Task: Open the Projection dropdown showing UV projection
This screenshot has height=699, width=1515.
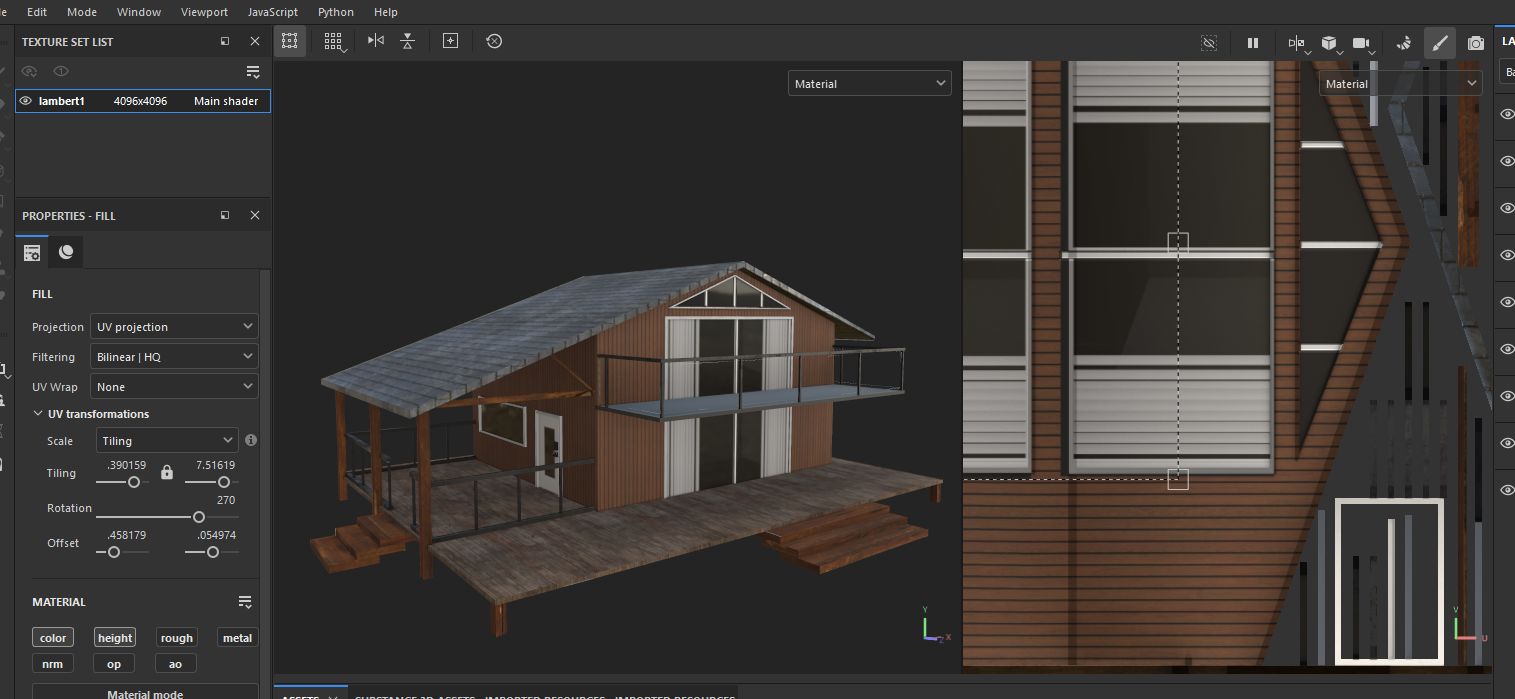Action: (174, 327)
